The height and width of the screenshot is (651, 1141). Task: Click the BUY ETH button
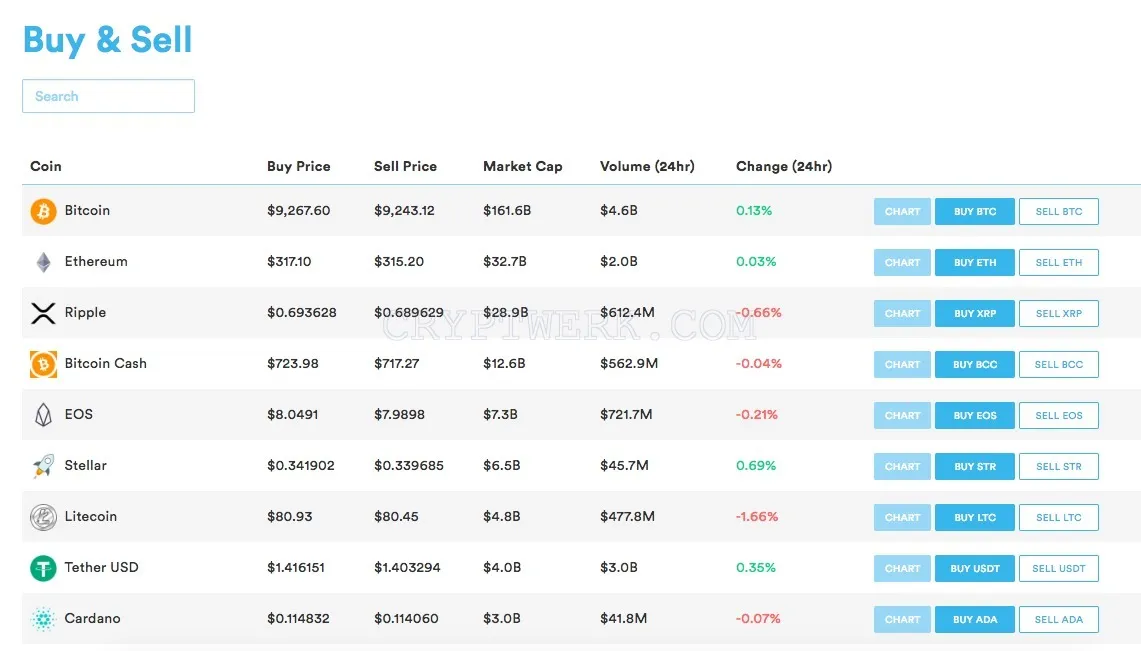click(x=975, y=263)
